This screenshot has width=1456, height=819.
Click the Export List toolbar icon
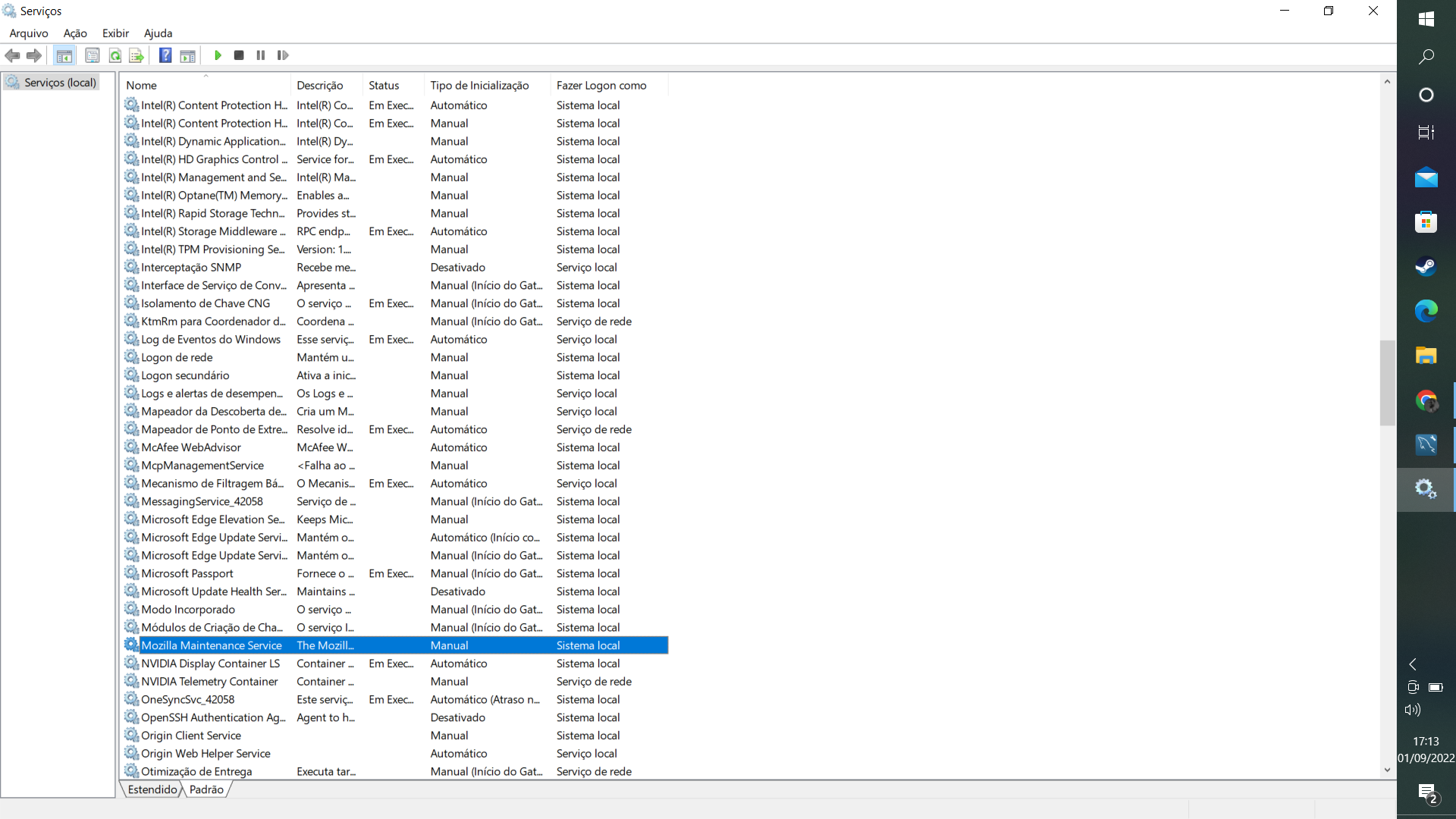click(136, 55)
